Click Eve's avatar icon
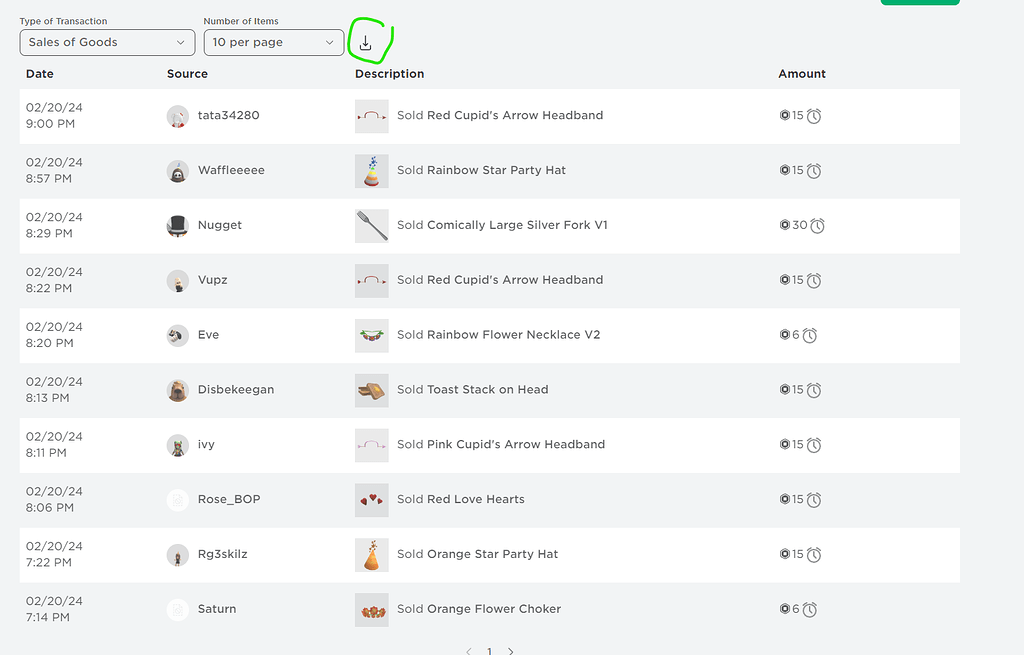The image size is (1024, 655). (x=177, y=335)
